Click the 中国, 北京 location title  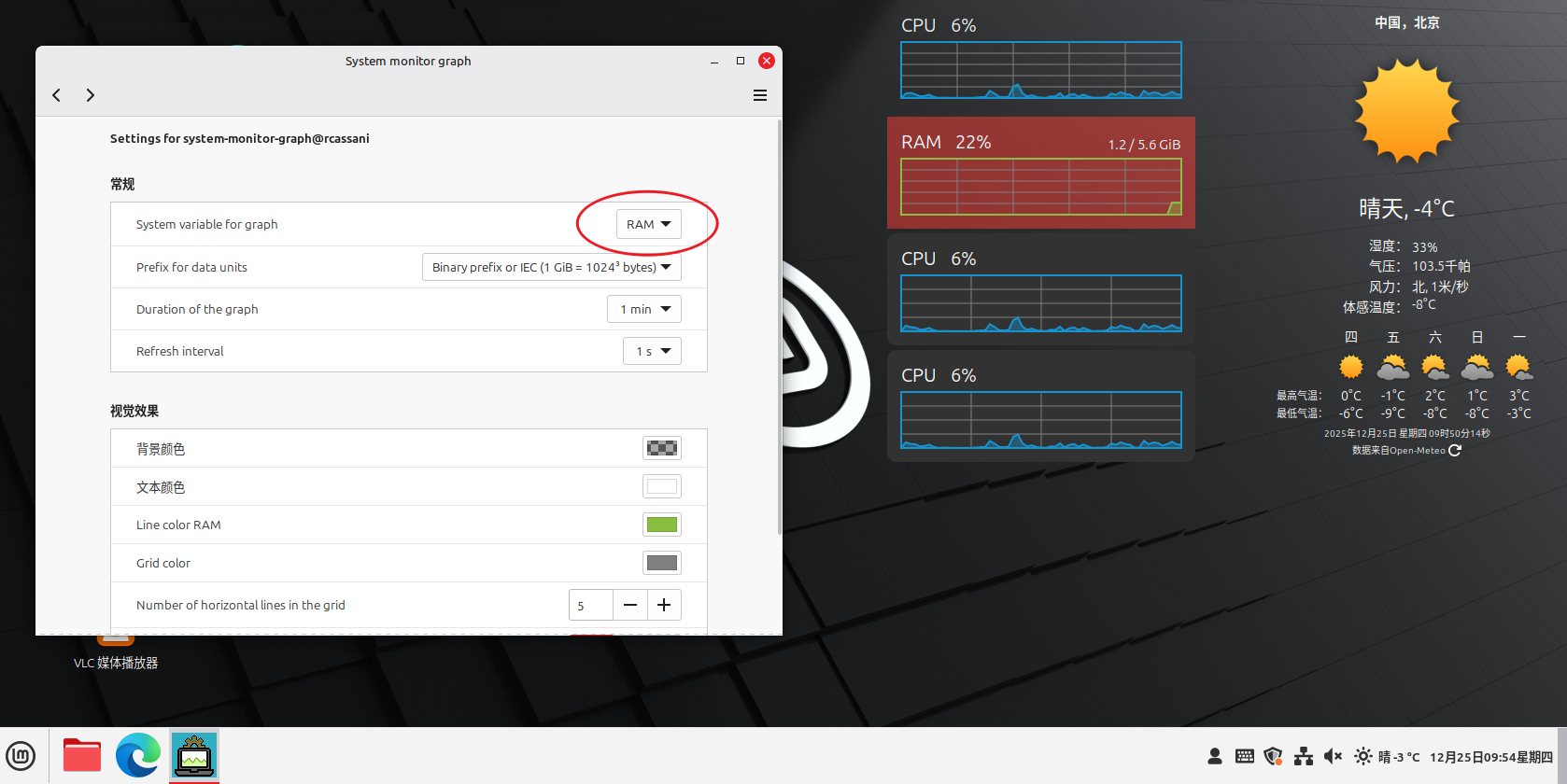pos(1407,22)
